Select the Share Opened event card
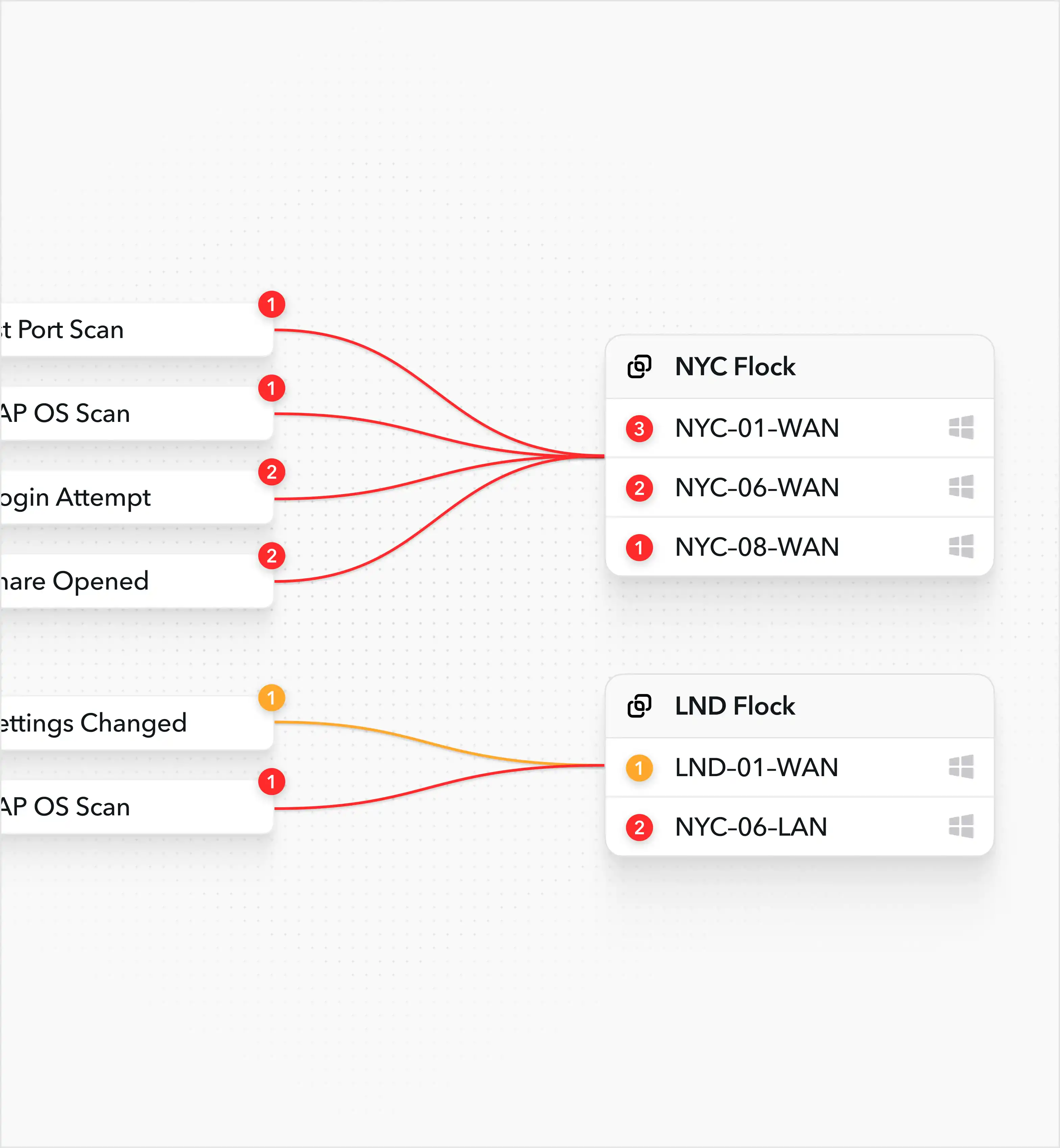This screenshot has width=1060, height=1148. 137,581
